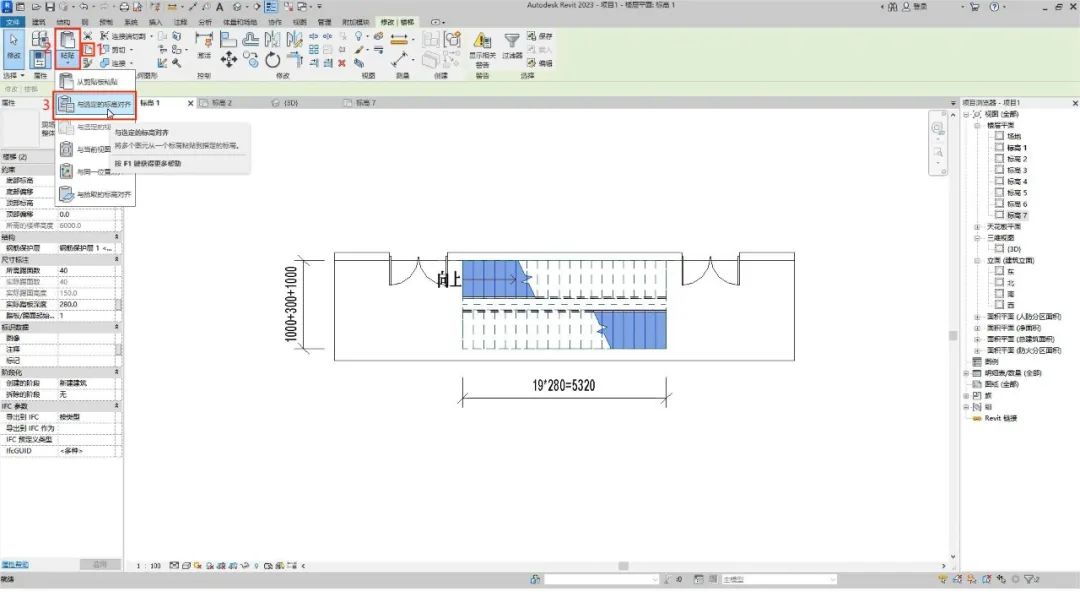Collapse the 三维视图 tree node
1080x608 pixels.
977,238
